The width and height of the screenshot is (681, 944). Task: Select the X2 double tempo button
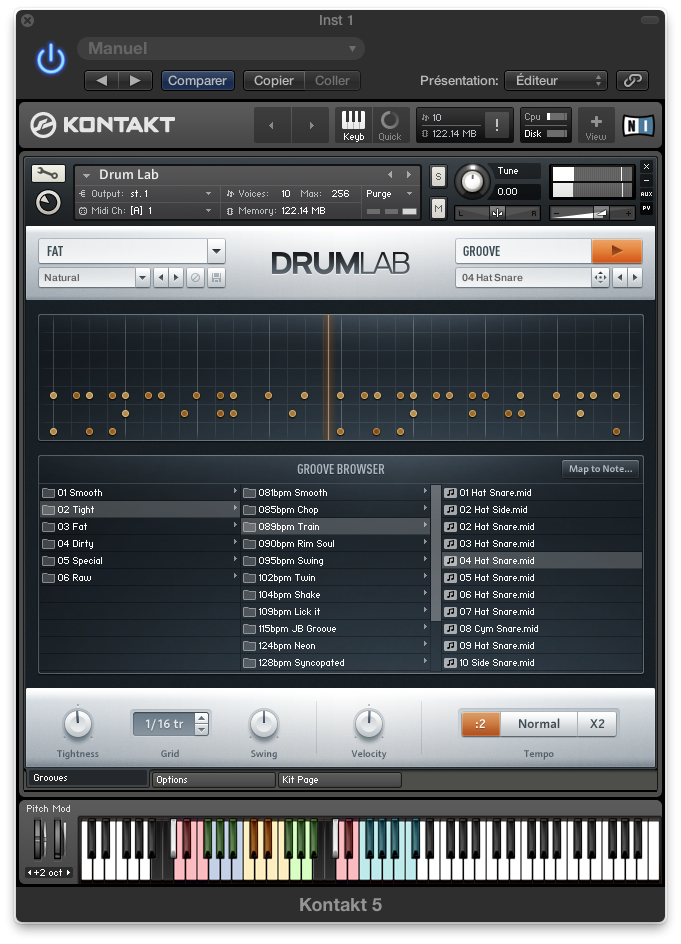pos(597,724)
